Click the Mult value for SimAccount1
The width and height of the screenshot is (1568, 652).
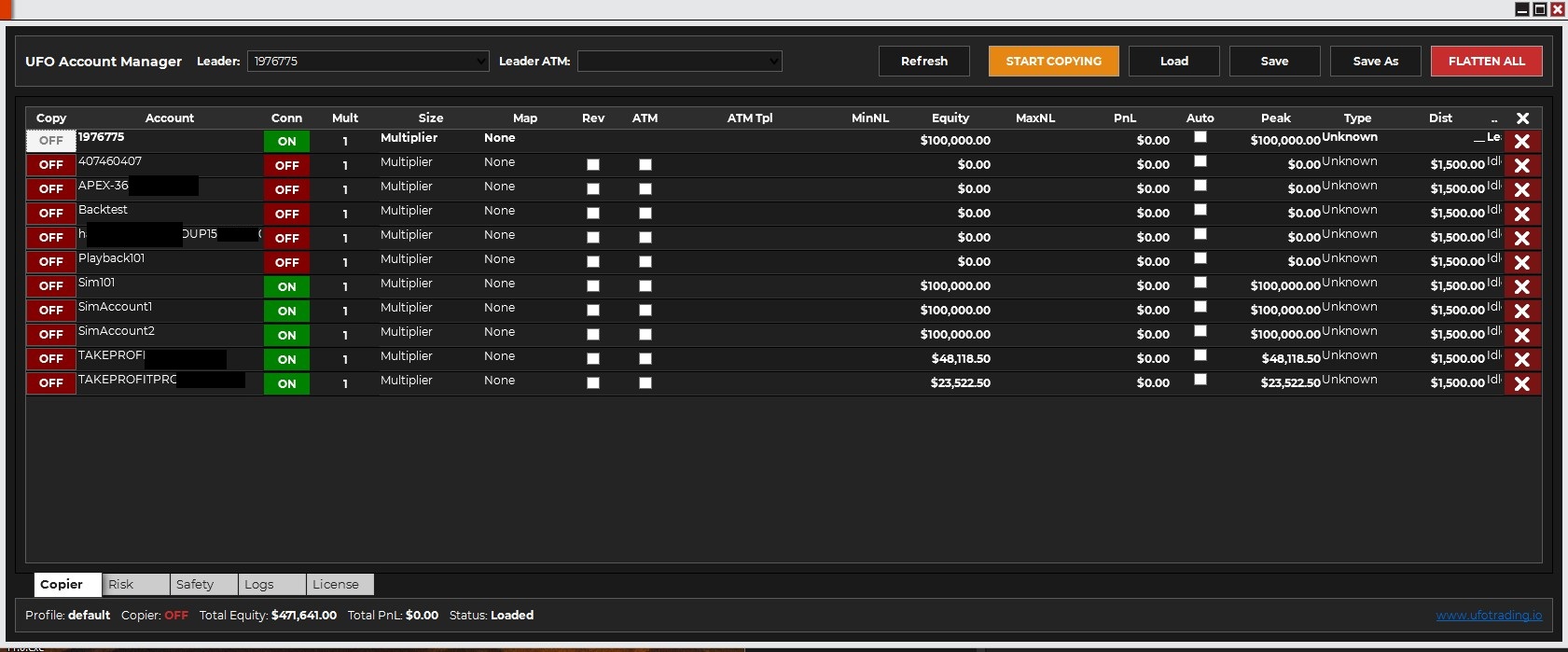tap(345, 311)
